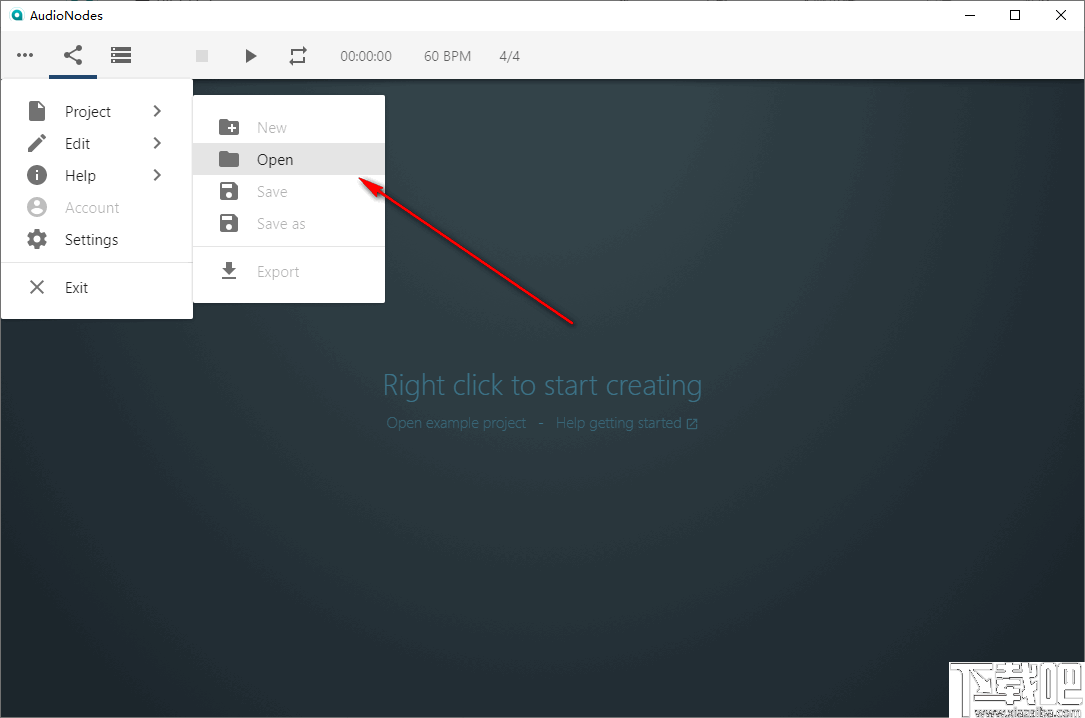Open the three-dots main menu button
The width and height of the screenshot is (1085, 718).
click(x=25, y=55)
